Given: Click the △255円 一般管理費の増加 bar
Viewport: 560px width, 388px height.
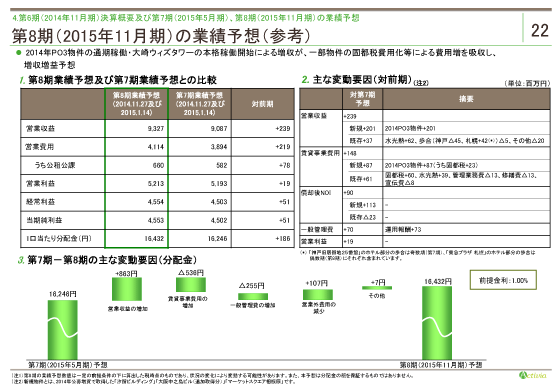Looking at the screenshot, I should (x=253, y=297).
